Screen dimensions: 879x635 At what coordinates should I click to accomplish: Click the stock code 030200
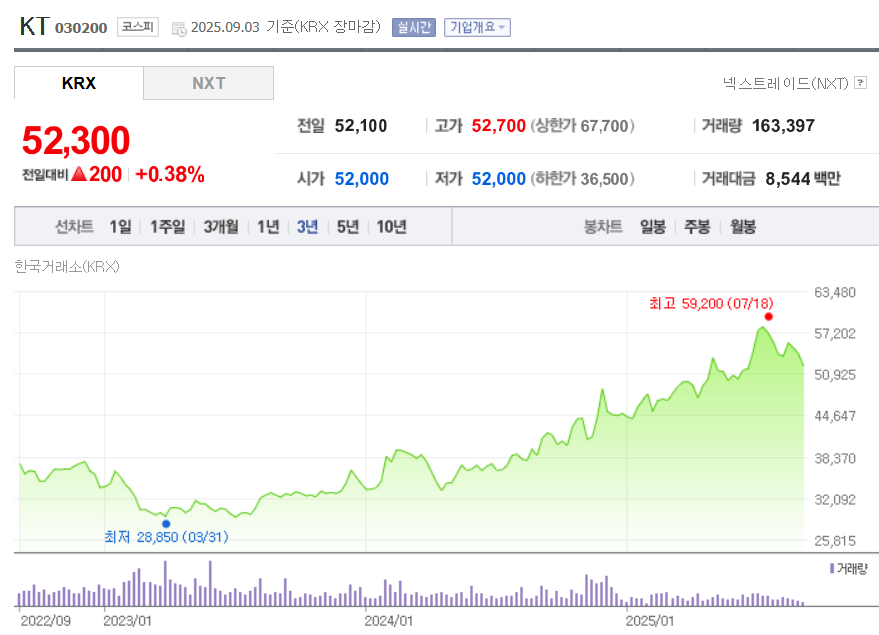coord(81,28)
